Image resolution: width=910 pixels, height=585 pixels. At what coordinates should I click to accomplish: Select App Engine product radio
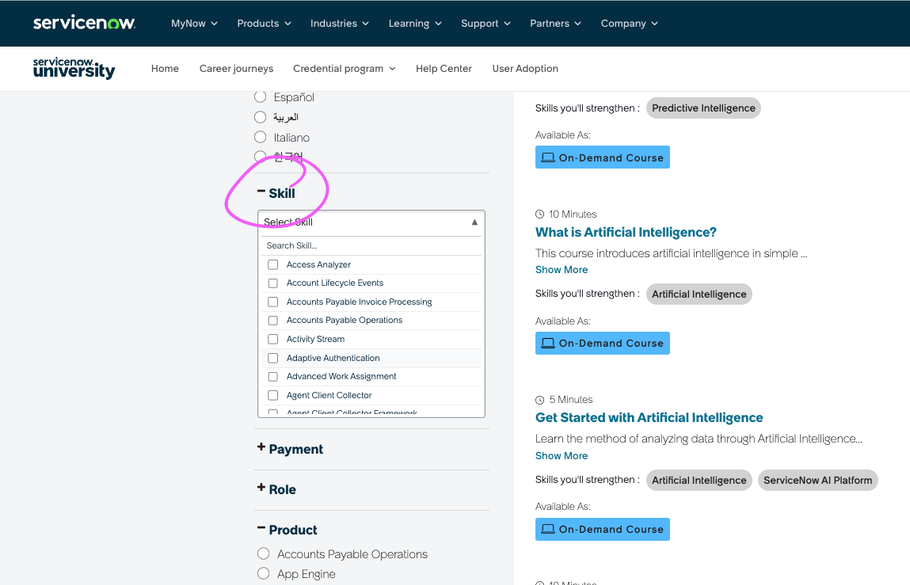click(263, 573)
